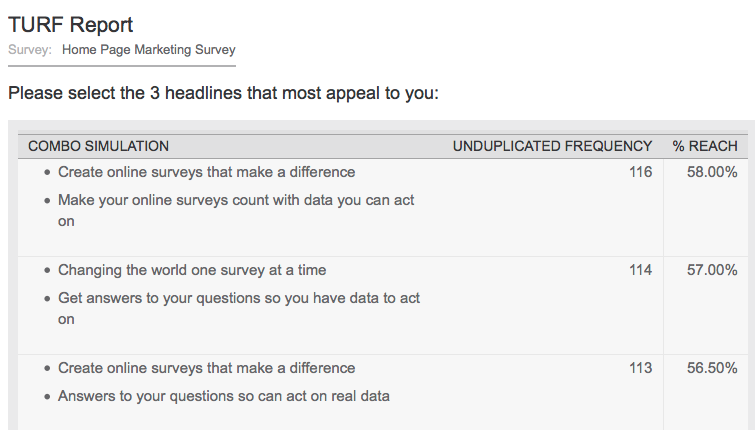Click the frequency value 113
Image resolution: width=755 pixels, height=430 pixels.
(x=640, y=368)
